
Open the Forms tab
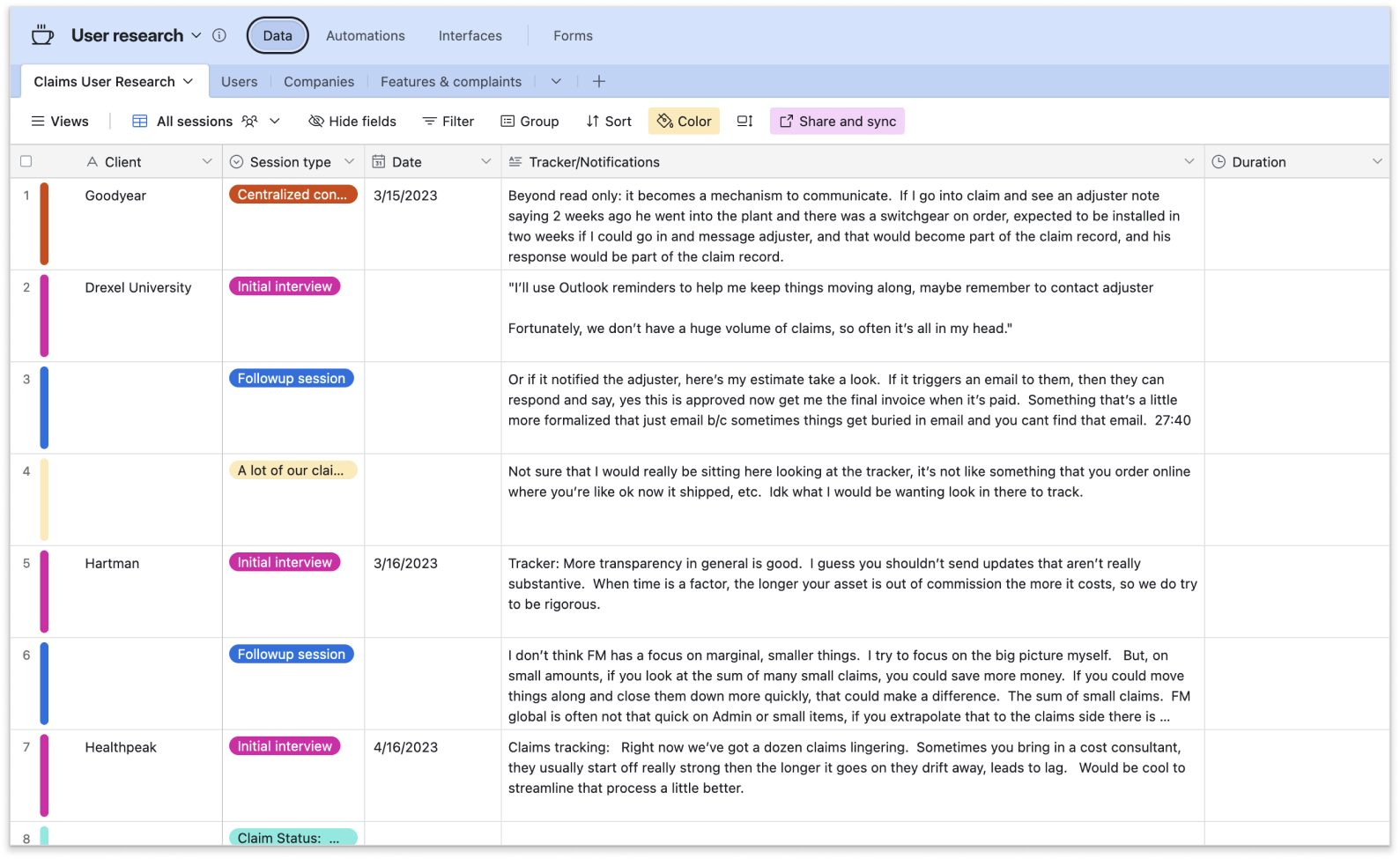[573, 35]
